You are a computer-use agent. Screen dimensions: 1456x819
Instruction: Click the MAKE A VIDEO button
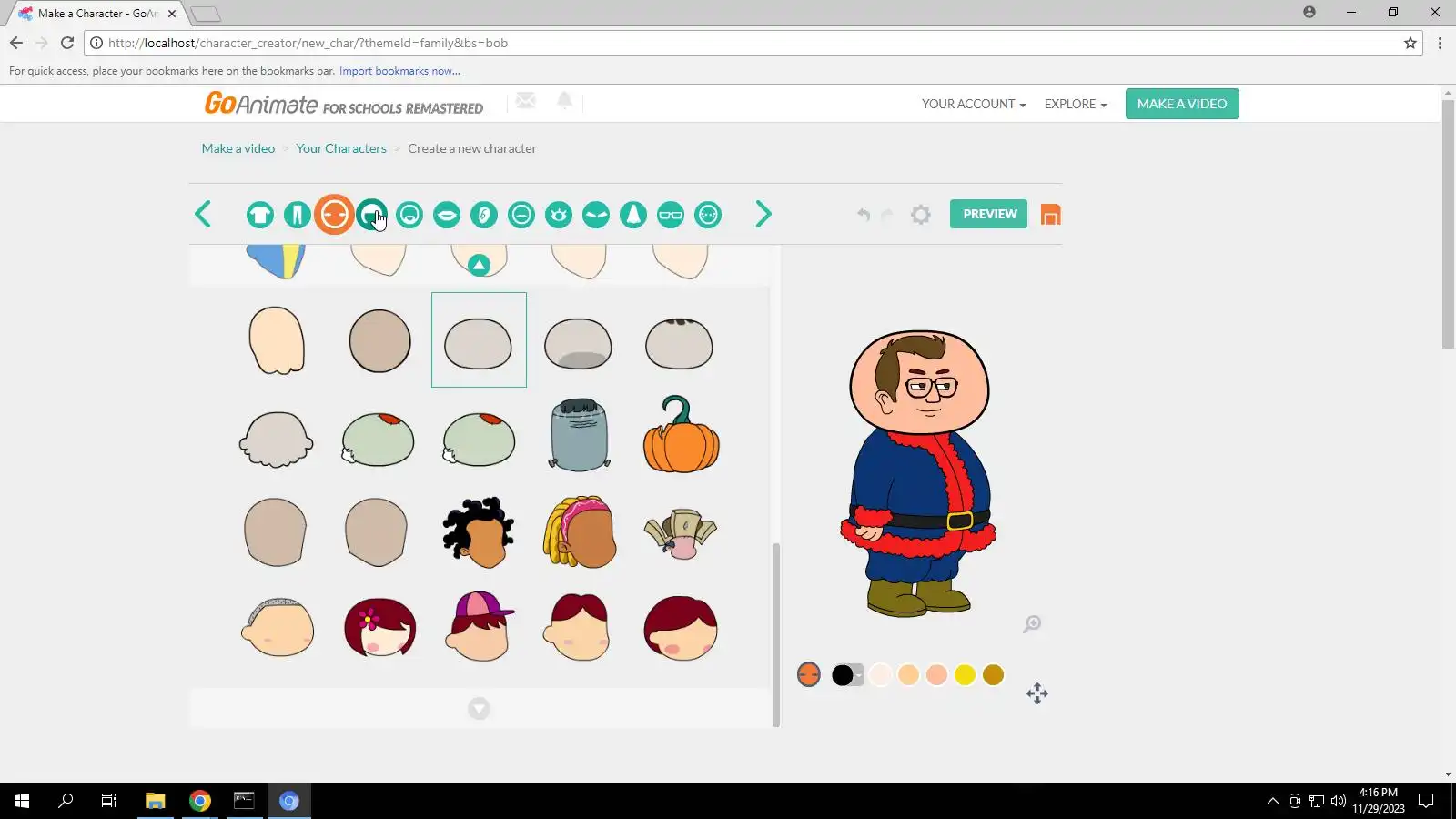click(x=1182, y=104)
